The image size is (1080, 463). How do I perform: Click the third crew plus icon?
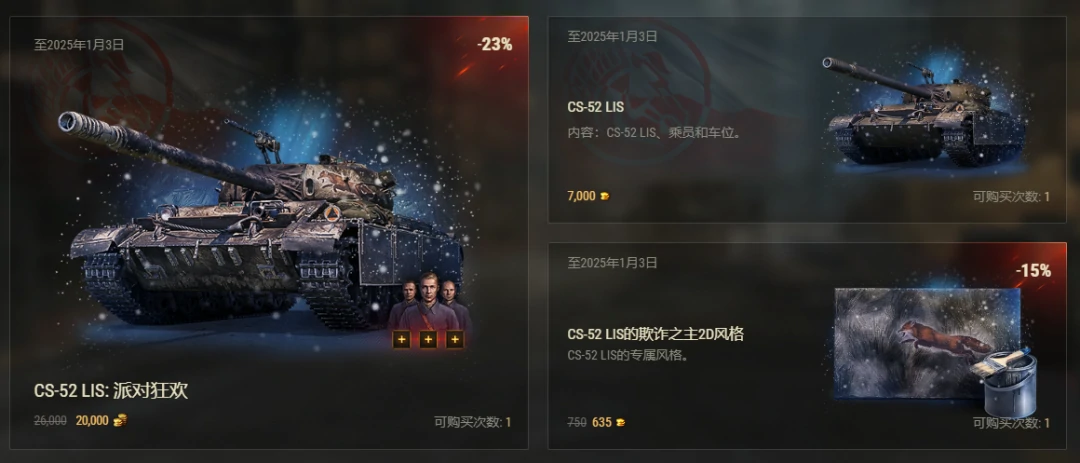point(454,339)
